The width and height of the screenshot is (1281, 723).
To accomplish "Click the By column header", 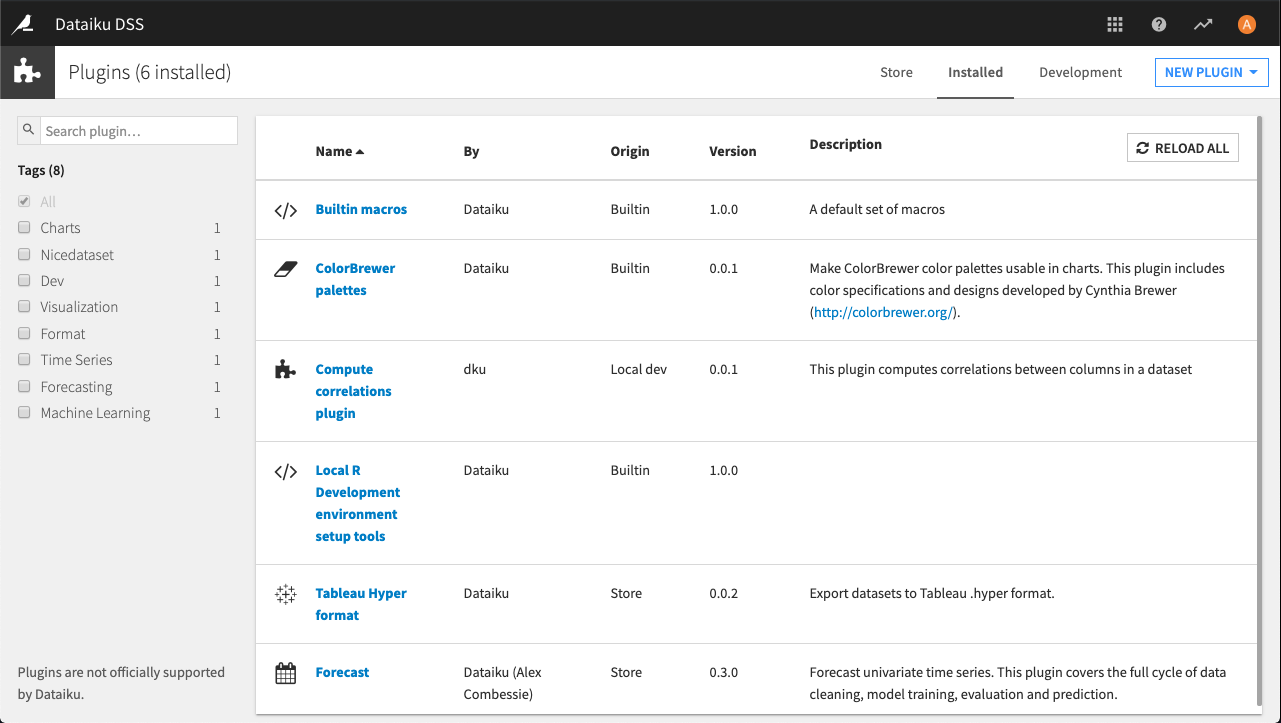I will [471, 151].
